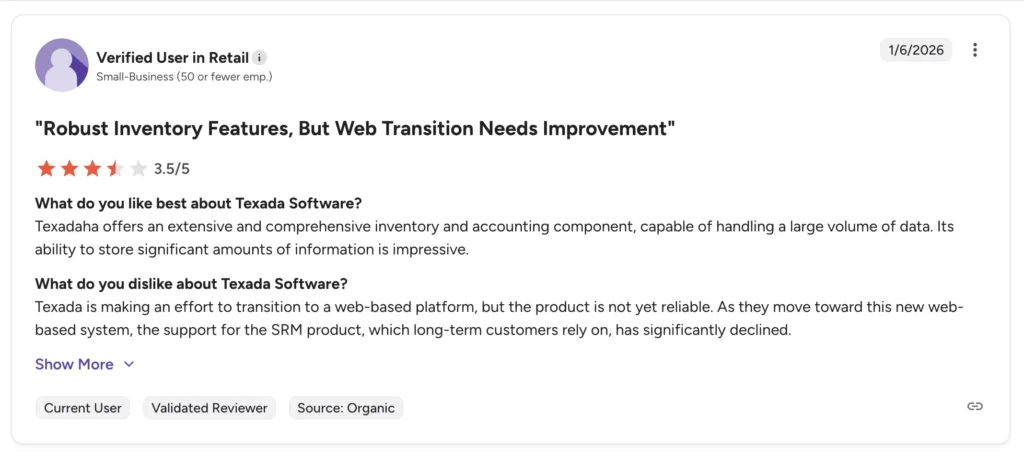Click the half-filled fourth rating star

(x=115, y=168)
